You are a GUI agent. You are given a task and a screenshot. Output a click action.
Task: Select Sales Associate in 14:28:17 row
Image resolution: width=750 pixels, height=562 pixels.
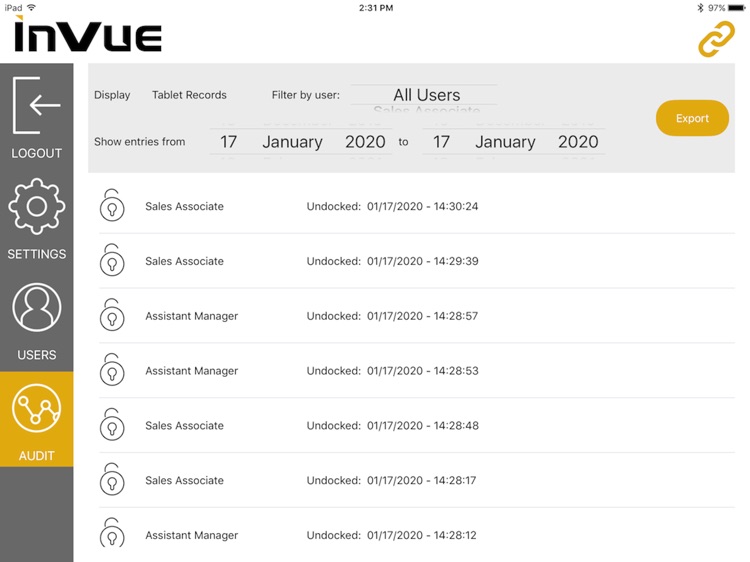[x=185, y=480]
